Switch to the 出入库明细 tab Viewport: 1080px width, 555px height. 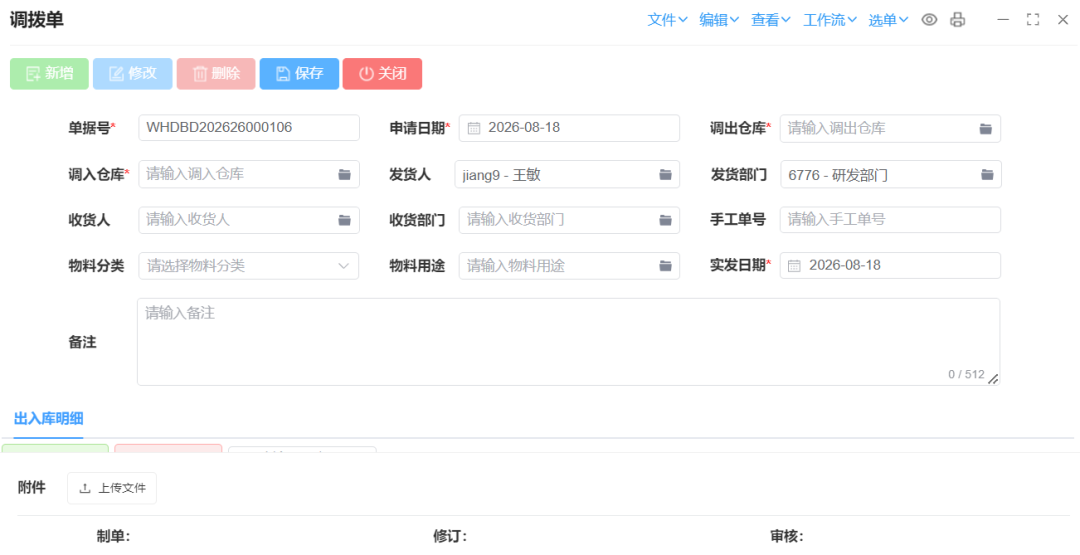point(48,419)
